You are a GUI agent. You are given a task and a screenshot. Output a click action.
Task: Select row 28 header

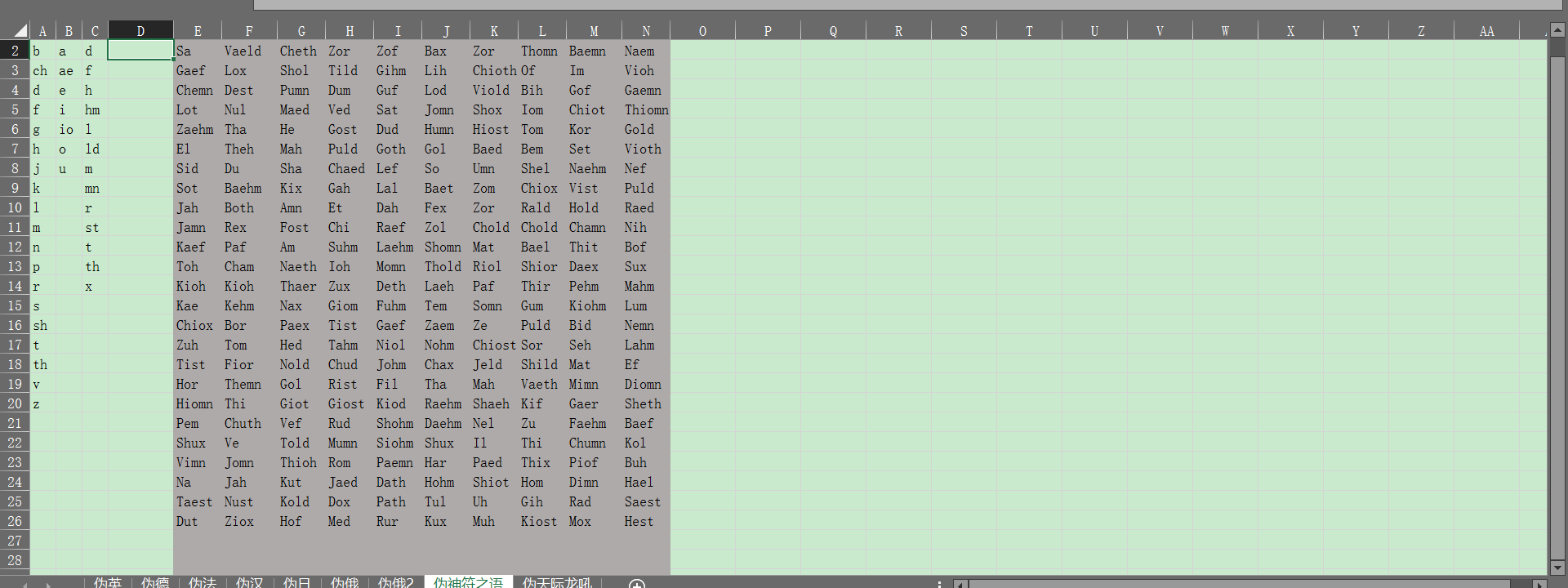15,560
